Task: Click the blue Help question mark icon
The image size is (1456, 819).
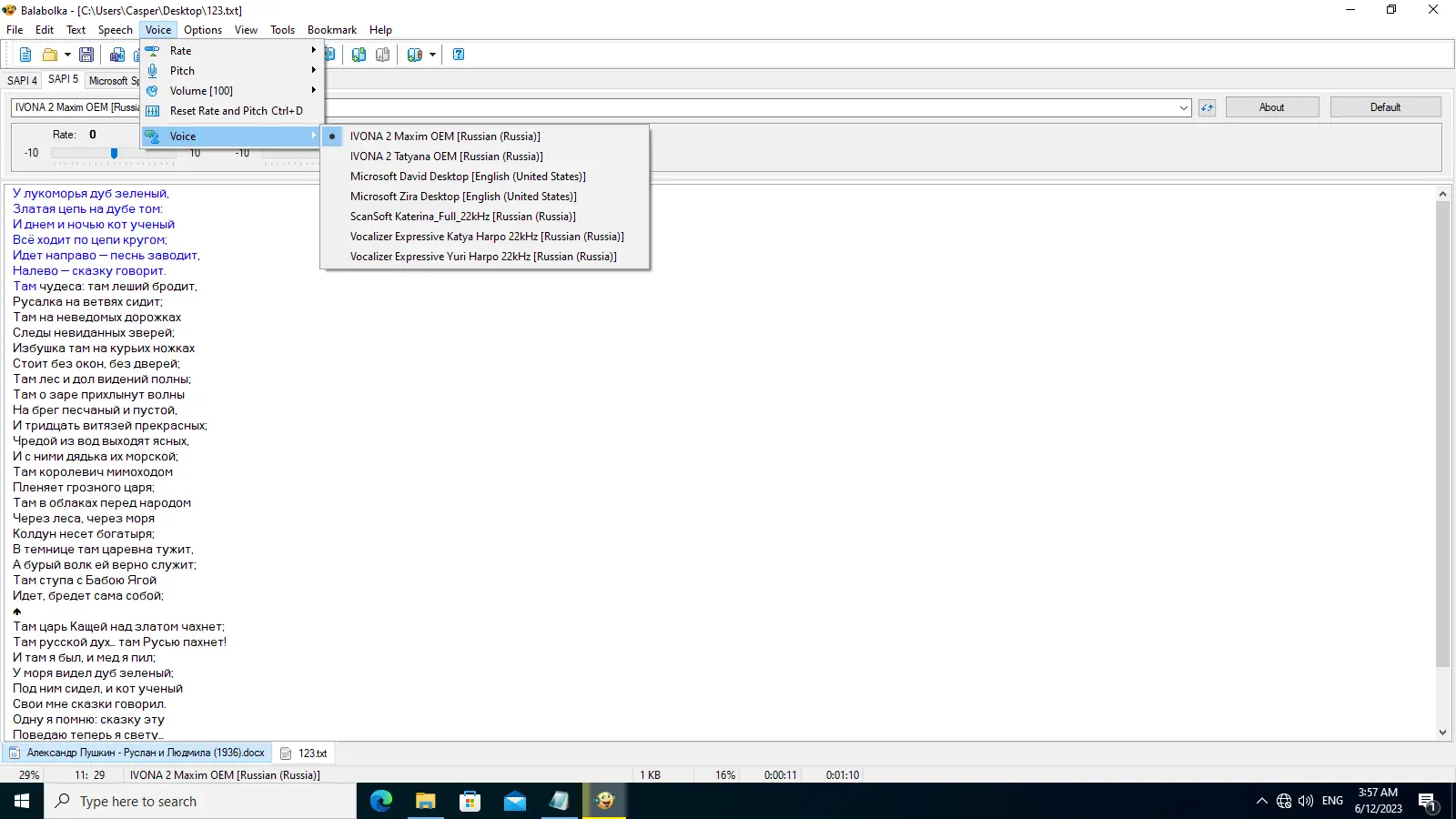Action: click(x=459, y=55)
